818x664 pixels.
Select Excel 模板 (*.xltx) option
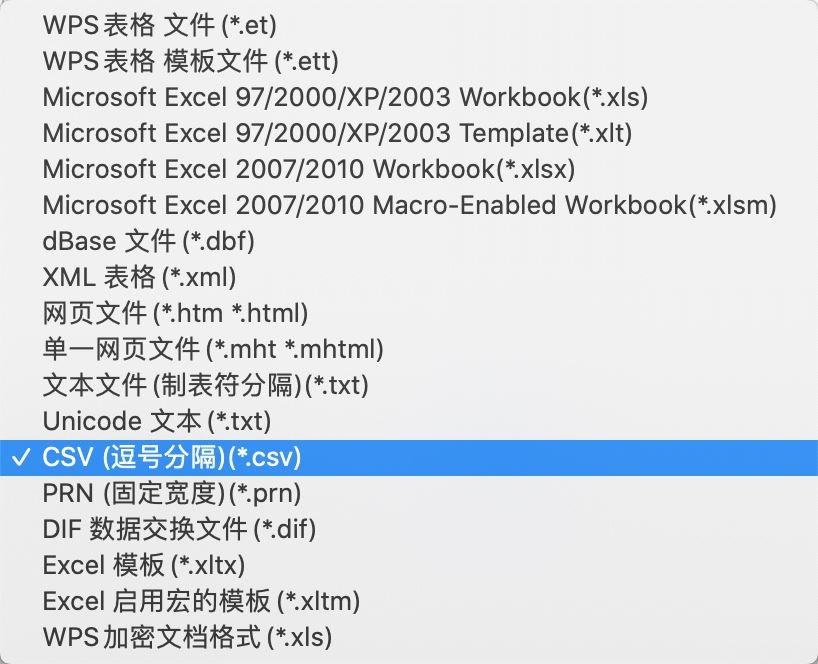click(144, 565)
